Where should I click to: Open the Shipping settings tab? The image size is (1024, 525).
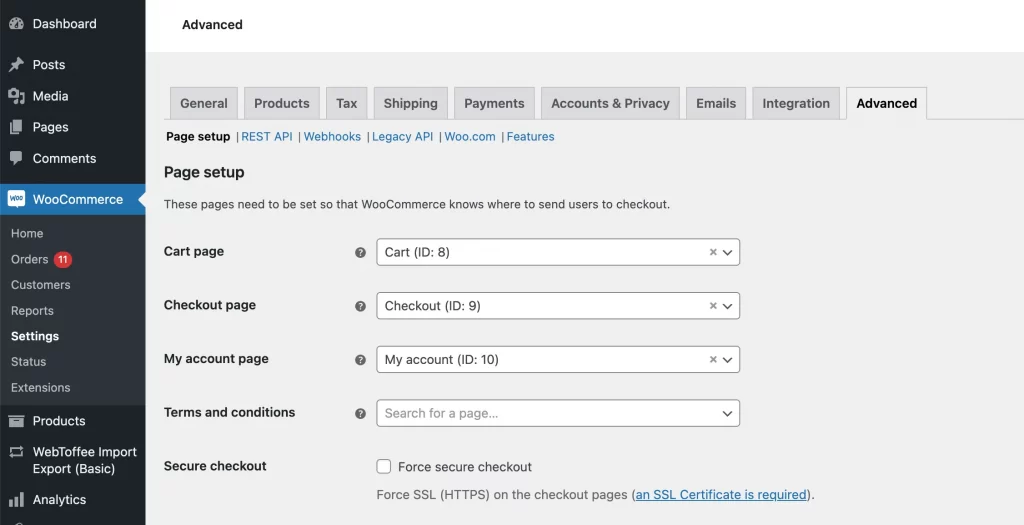[411, 103]
